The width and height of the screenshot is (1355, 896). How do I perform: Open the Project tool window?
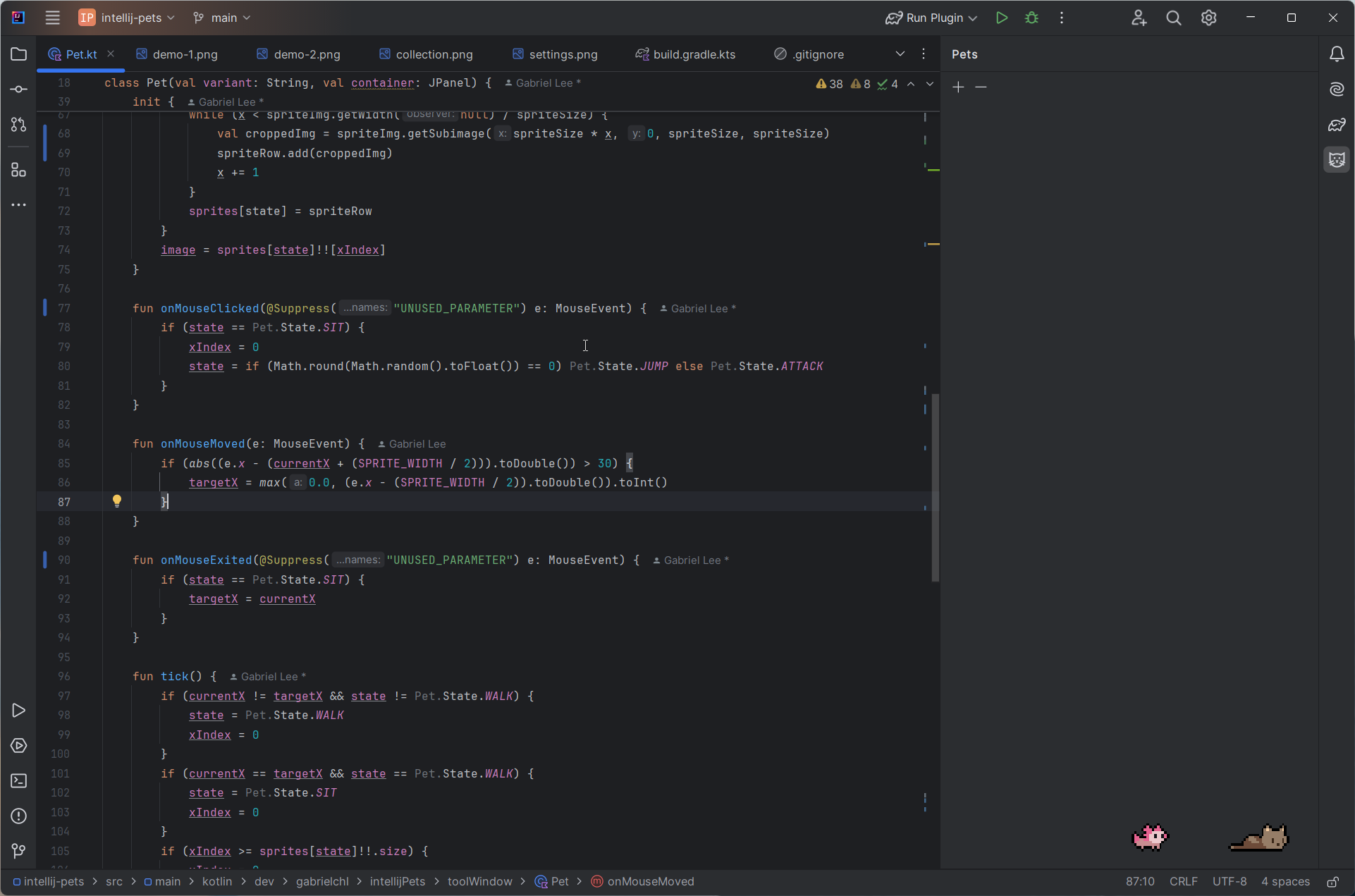click(x=19, y=54)
